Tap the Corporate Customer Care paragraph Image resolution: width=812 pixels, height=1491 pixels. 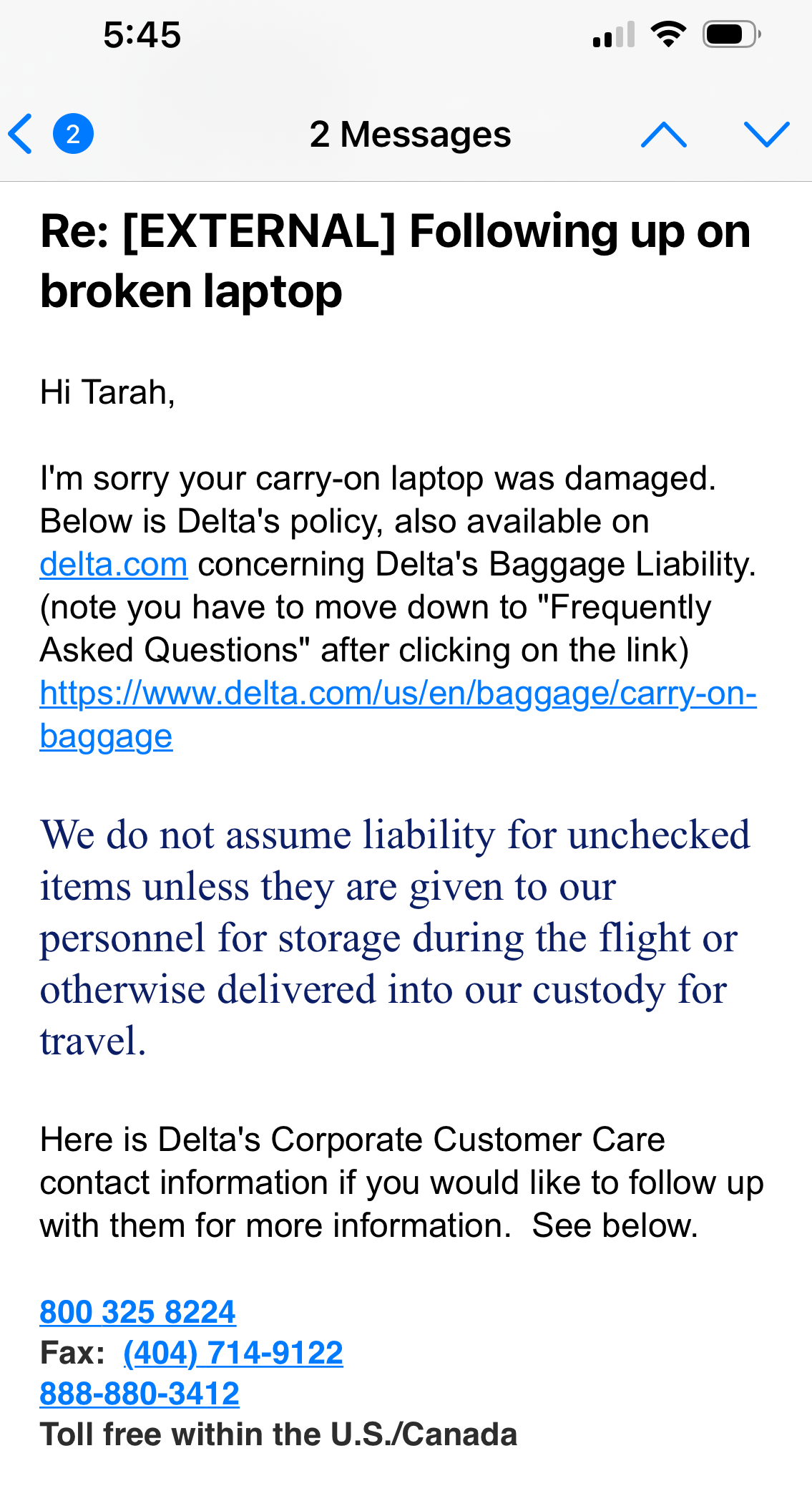pyautogui.click(x=401, y=1182)
